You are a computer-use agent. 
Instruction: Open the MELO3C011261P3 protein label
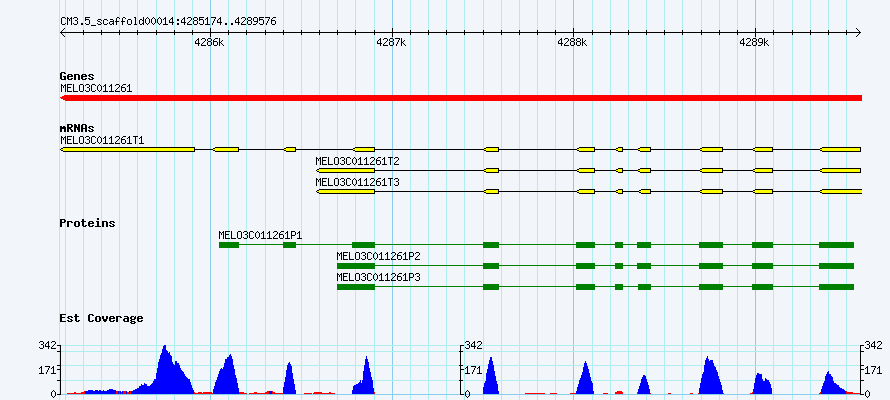click(379, 277)
